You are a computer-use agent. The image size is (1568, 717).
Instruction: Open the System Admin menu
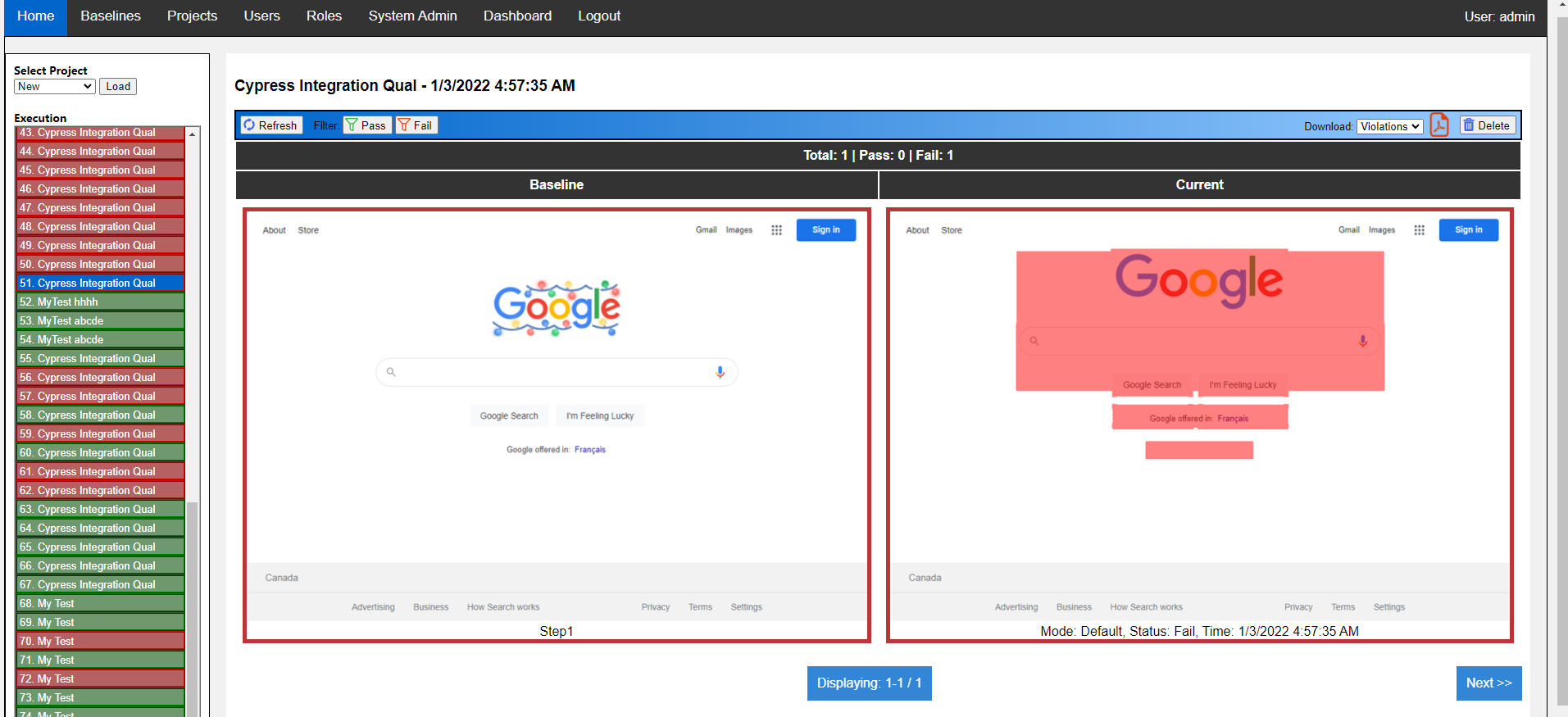(x=413, y=16)
